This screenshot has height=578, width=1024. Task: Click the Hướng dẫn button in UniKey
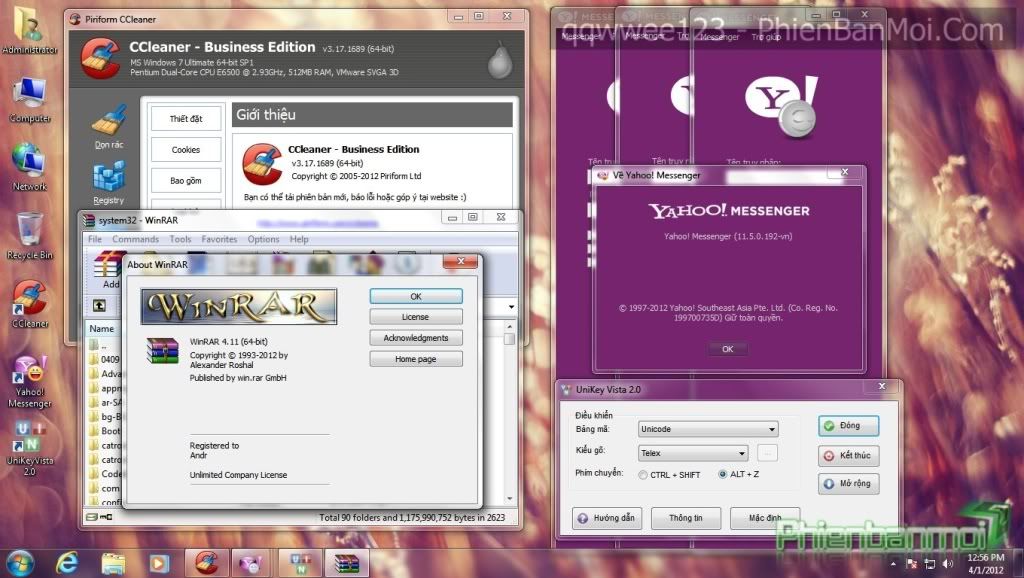[607, 518]
